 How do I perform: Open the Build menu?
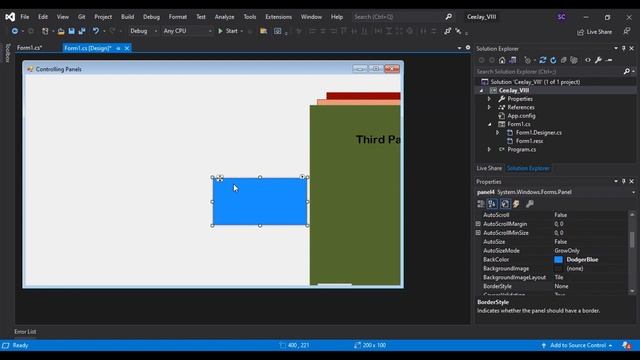[127, 17]
